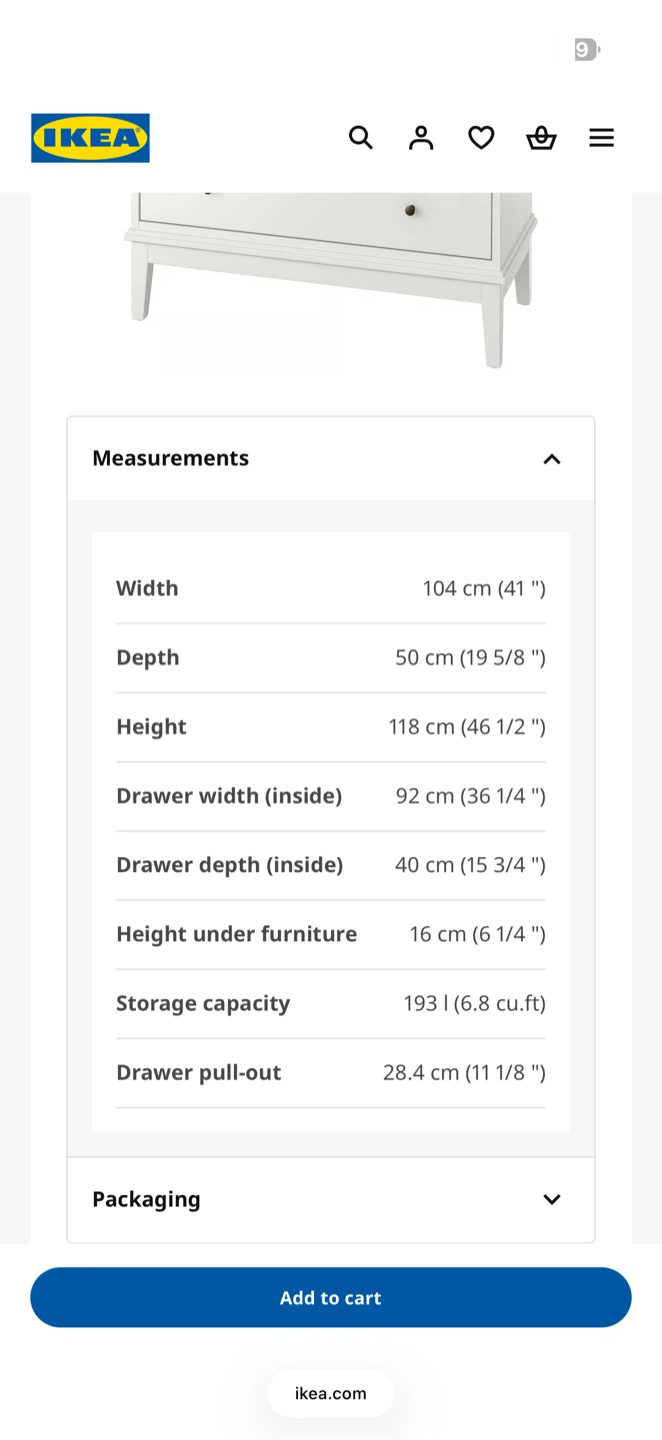Screen dimensions: 662x1440
Task: Expand the Packaging chevron
Action: pos(552,1199)
